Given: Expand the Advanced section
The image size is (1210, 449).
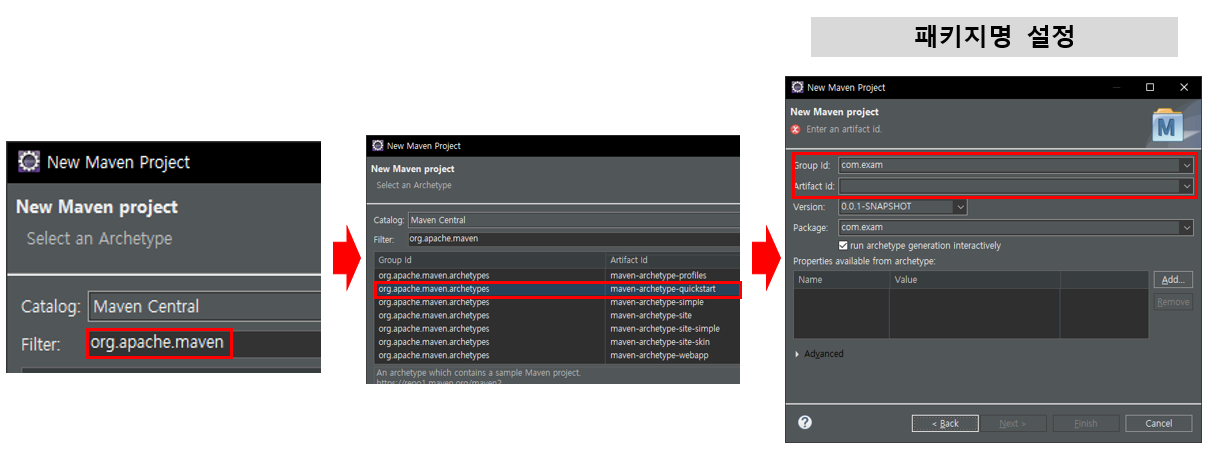Looking at the screenshot, I should coord(797,354).
